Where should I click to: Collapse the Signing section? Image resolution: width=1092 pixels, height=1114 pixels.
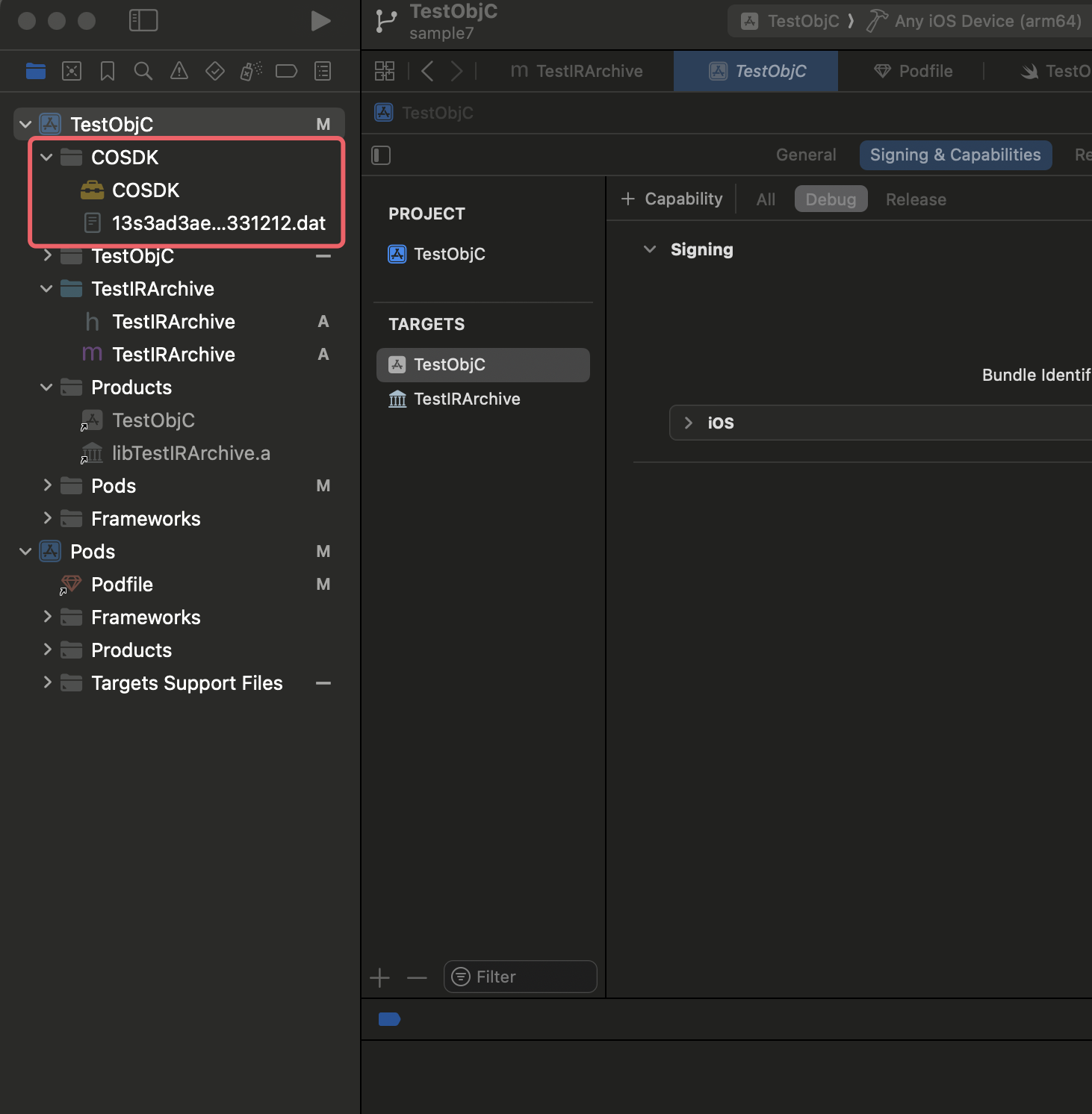(650, 249)
